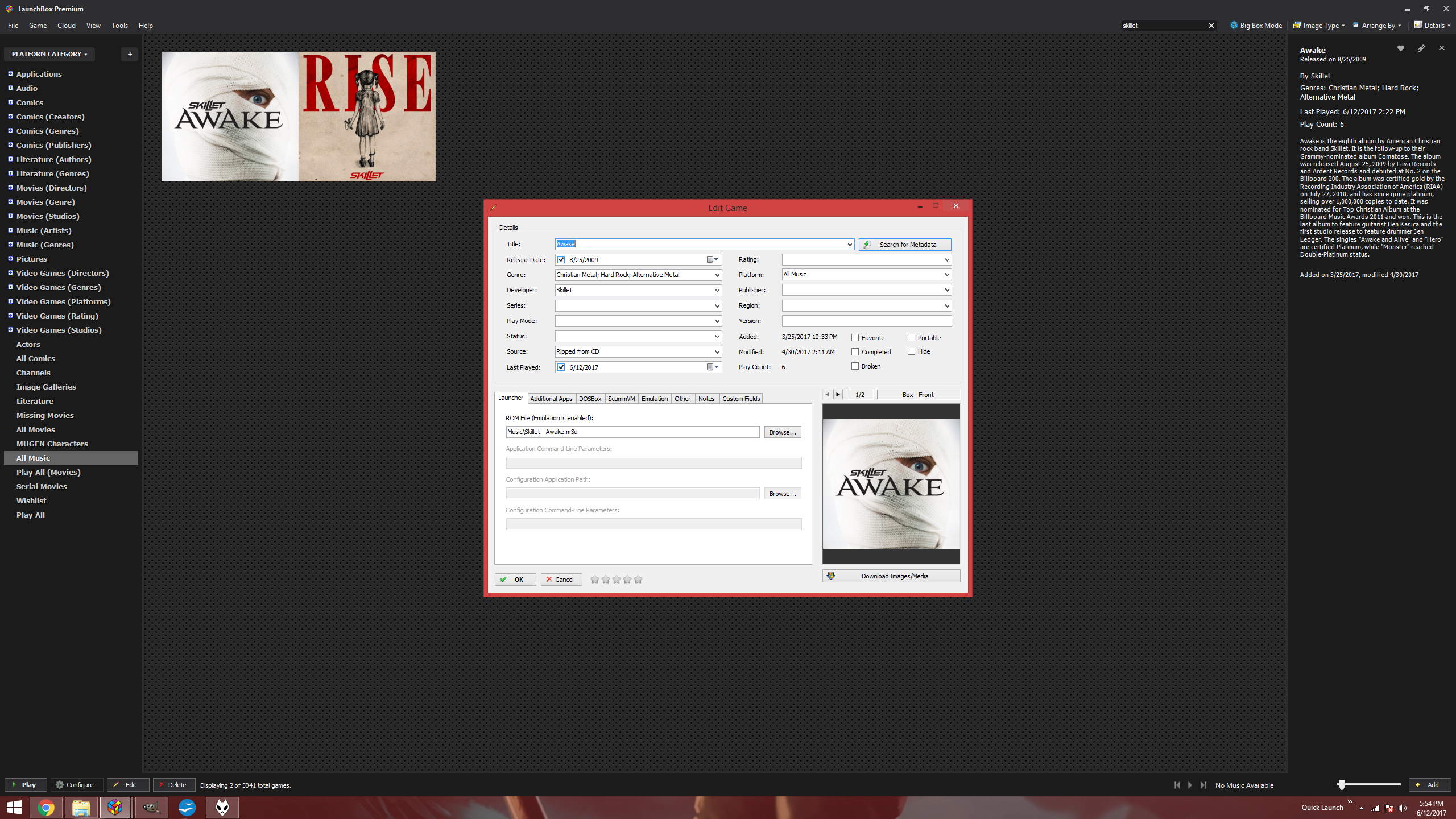Open the Source dropdown
This screenshot has height=819, width=1456.
click(717, 352)
